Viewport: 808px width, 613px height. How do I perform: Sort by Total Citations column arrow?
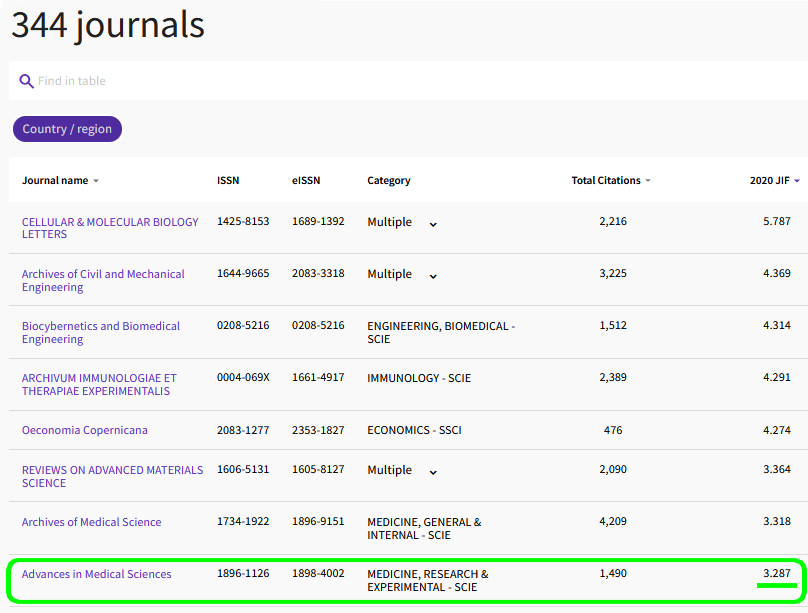click(648, 181)
